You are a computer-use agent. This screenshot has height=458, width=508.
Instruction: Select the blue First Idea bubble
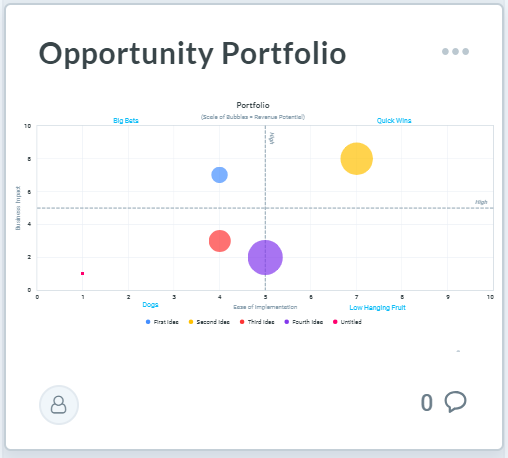pyautogui.click(x=219, y=175)
